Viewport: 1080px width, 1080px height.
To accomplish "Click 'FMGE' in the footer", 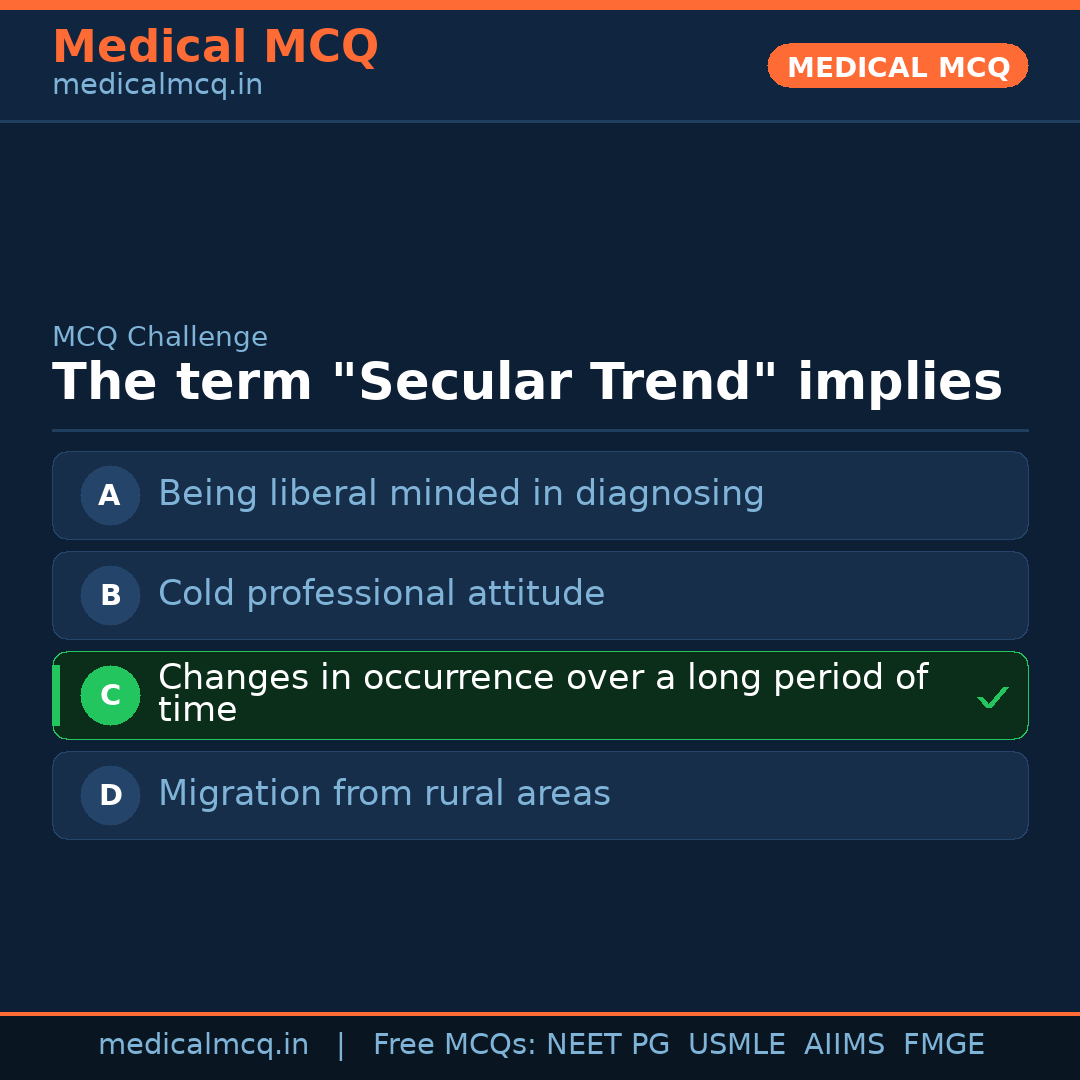I will click(943, 1045).
